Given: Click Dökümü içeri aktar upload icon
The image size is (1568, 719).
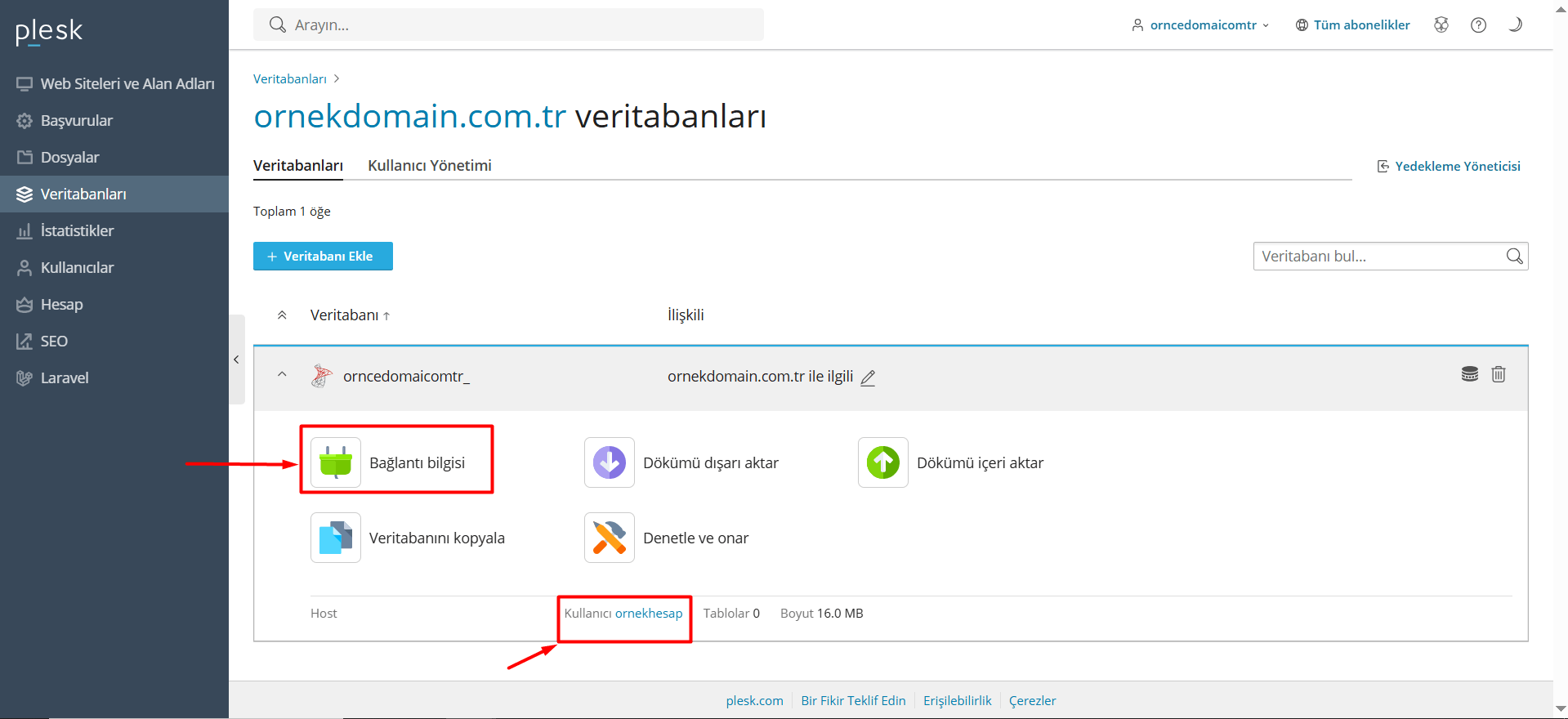Looking at the screenshot, I should (882, 462).
